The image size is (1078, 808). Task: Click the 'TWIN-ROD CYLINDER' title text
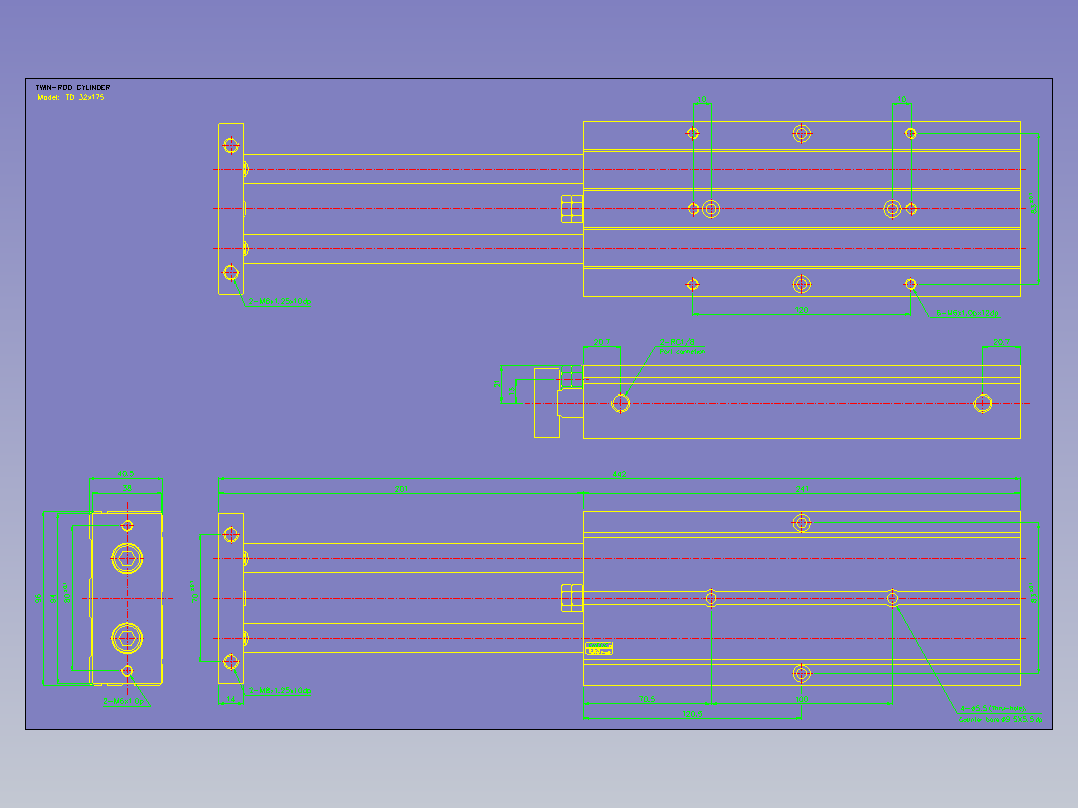(x=73, y=87)
